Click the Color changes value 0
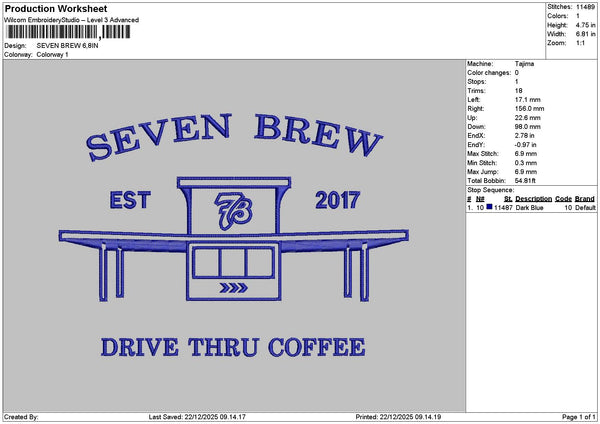 pos(517,73)
